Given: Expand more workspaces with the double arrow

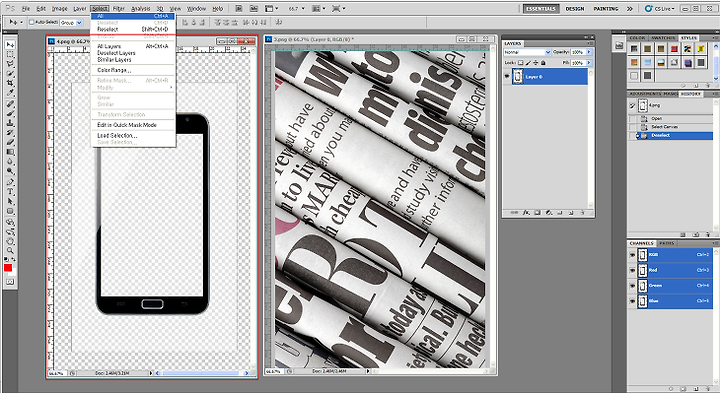Looking at the screenshot, I should coord(630,8).
